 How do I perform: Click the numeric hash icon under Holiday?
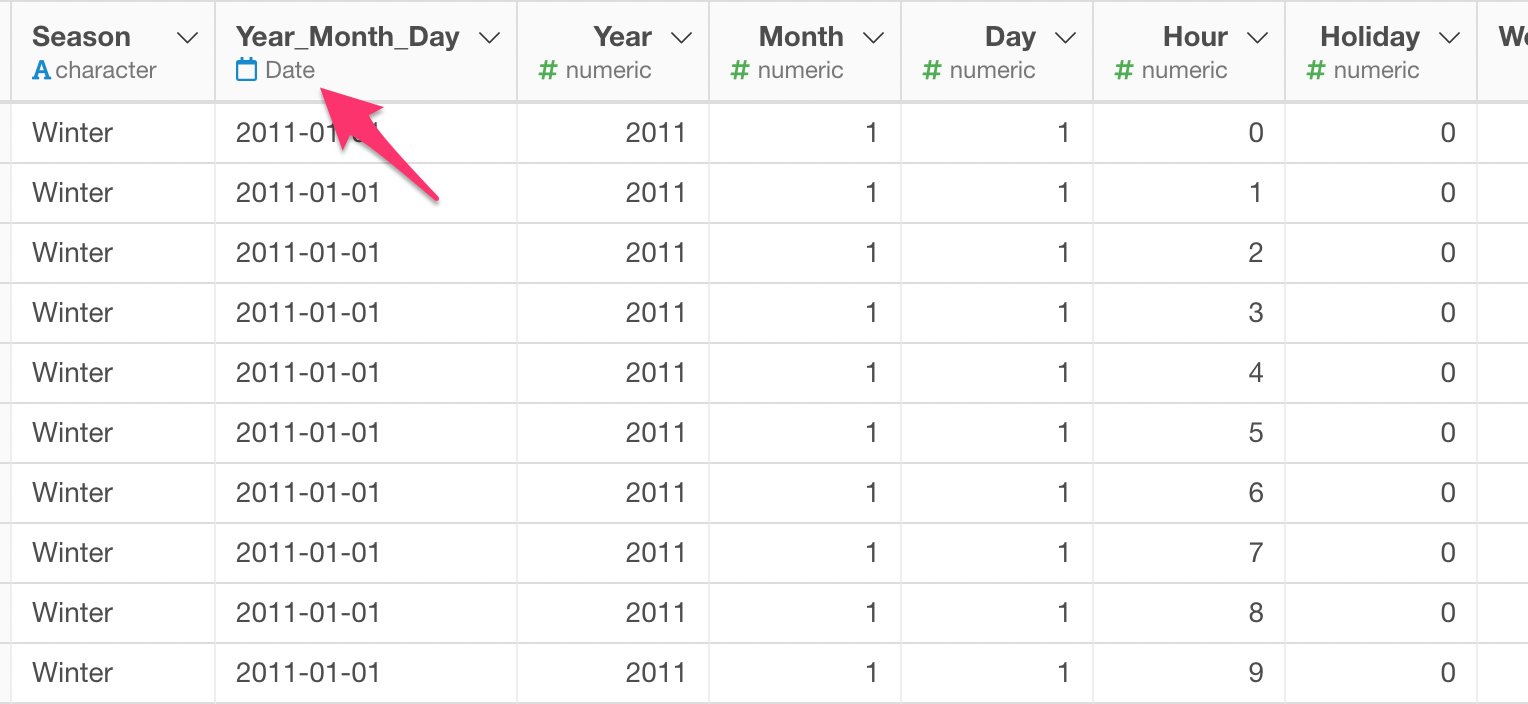click(1315, 71)
